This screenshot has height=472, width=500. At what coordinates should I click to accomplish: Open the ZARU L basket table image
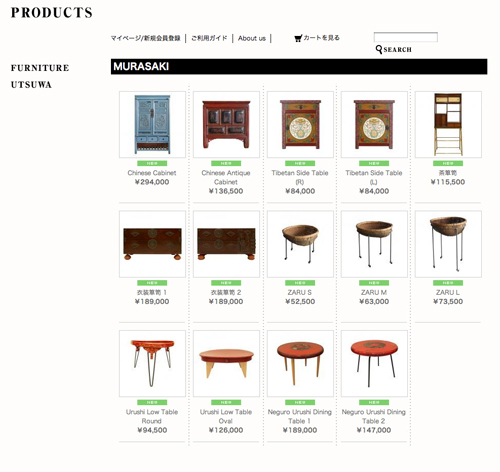pos(448,244)
